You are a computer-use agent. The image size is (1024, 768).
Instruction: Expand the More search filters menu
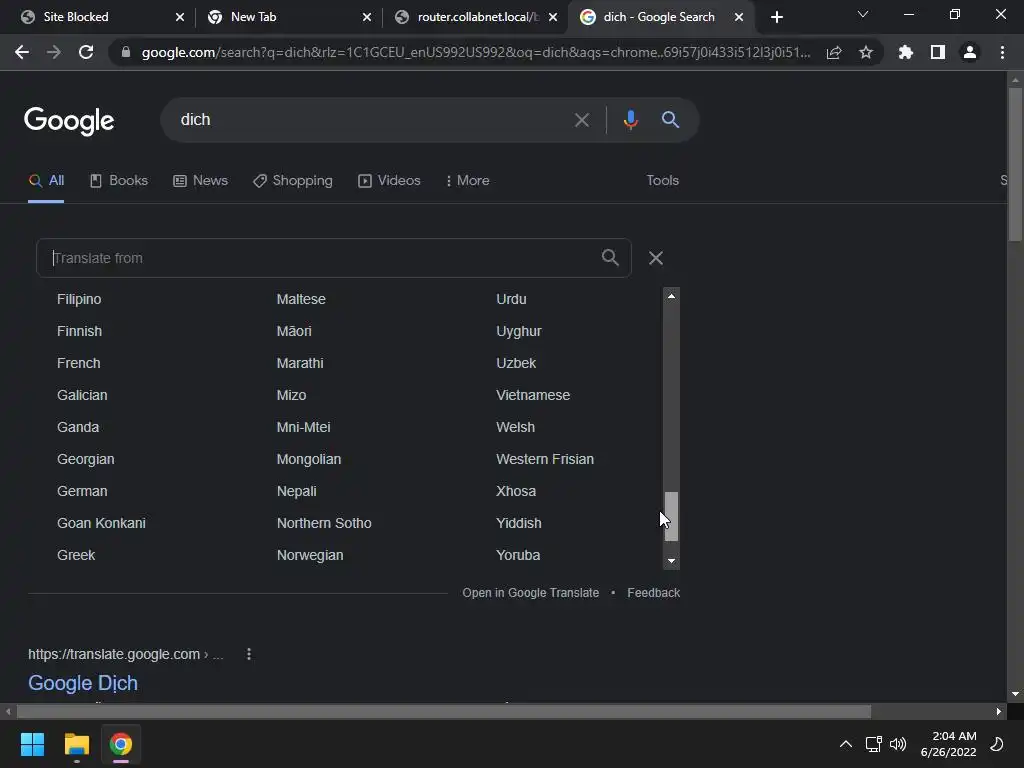click(467, 180)
